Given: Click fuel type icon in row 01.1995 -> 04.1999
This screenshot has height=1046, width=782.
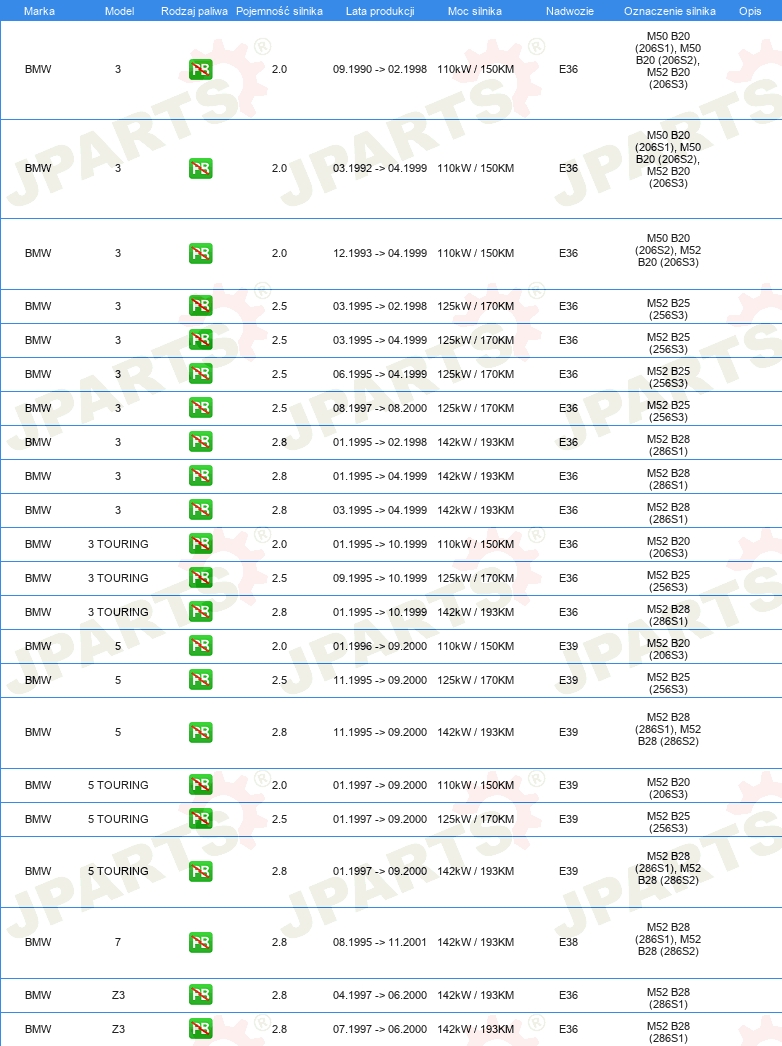Looking at the screenshot, I should coord(201,476).
